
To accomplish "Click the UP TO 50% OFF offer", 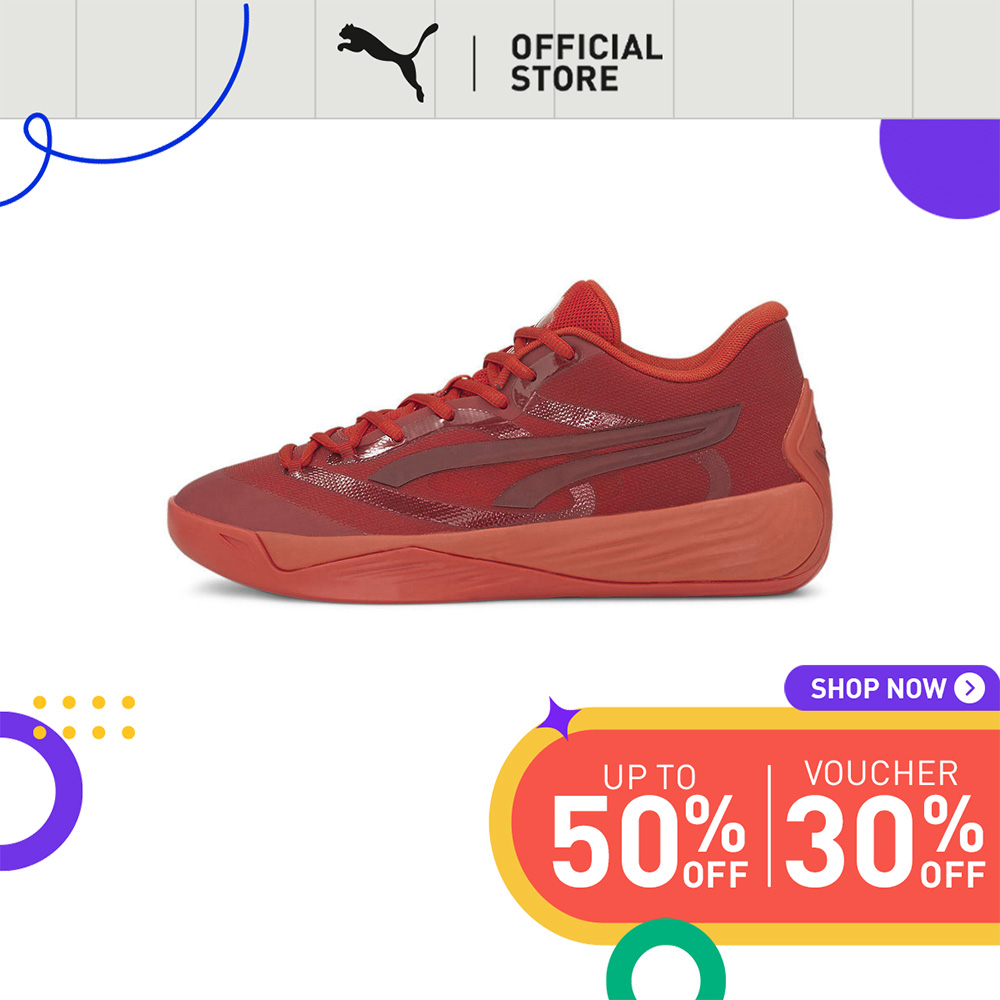I will pyautogui.click(x=649, y=825).
